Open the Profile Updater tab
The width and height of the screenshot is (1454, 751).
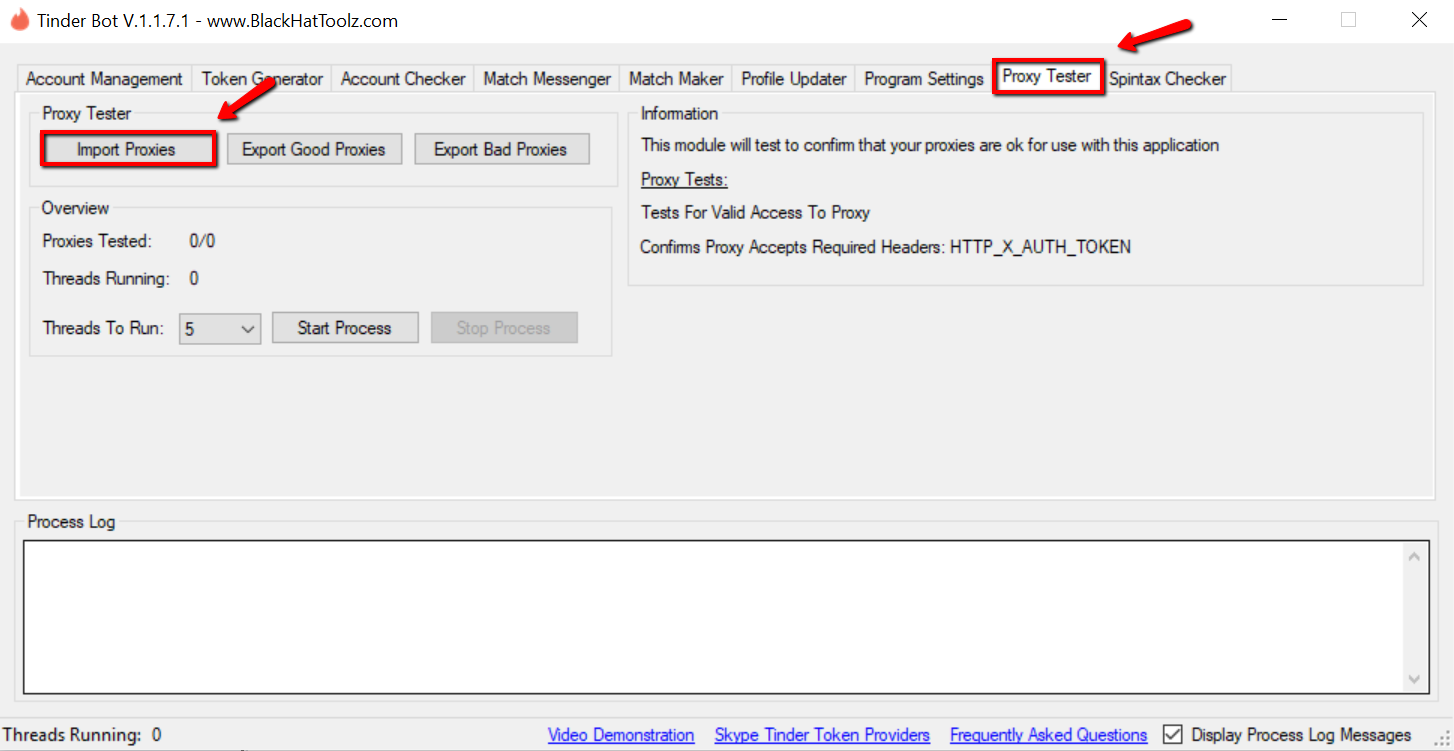794,79
